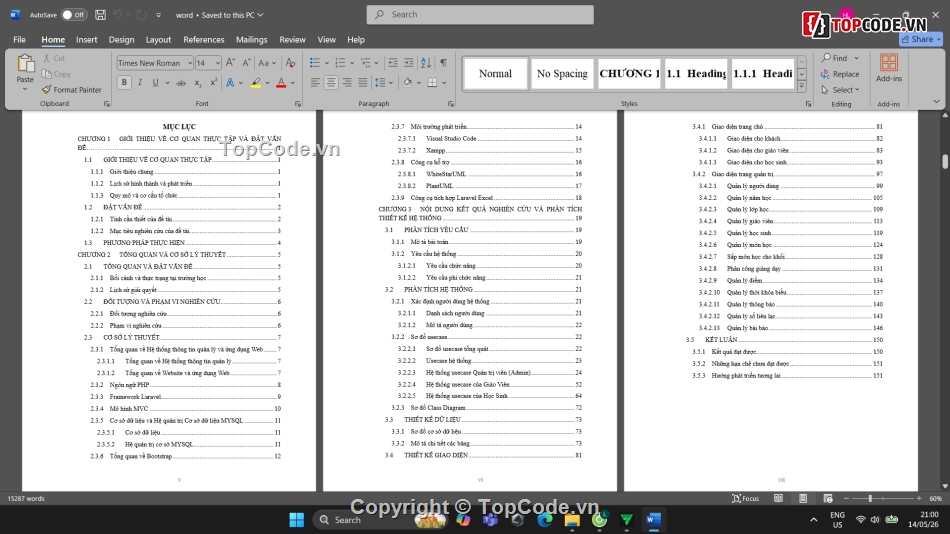Screen dimensions: 950x534
Task: Click the Decrease Indent icon
Action: [x=393, y=62]
